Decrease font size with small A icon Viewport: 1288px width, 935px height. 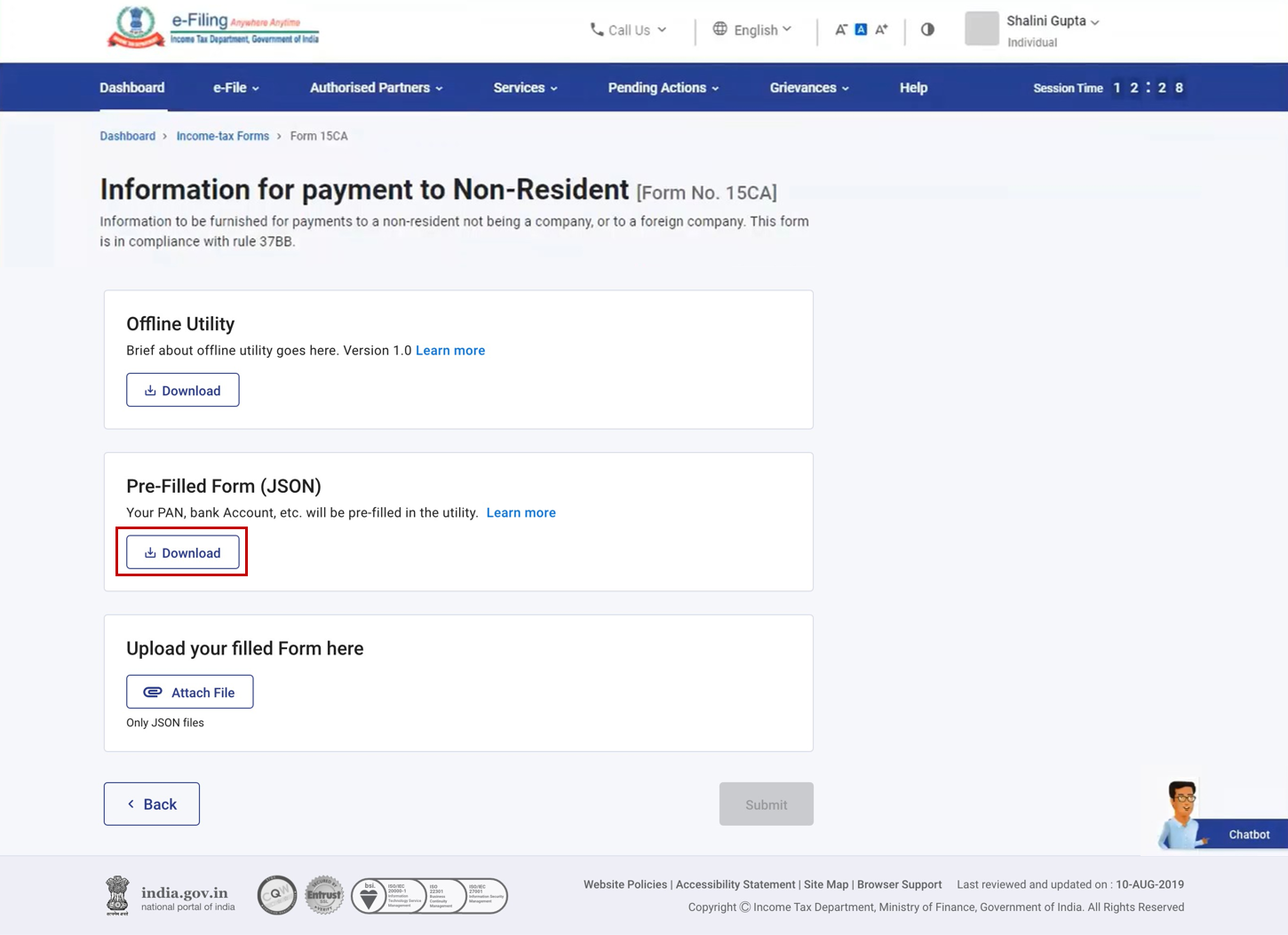click(840, 30)
